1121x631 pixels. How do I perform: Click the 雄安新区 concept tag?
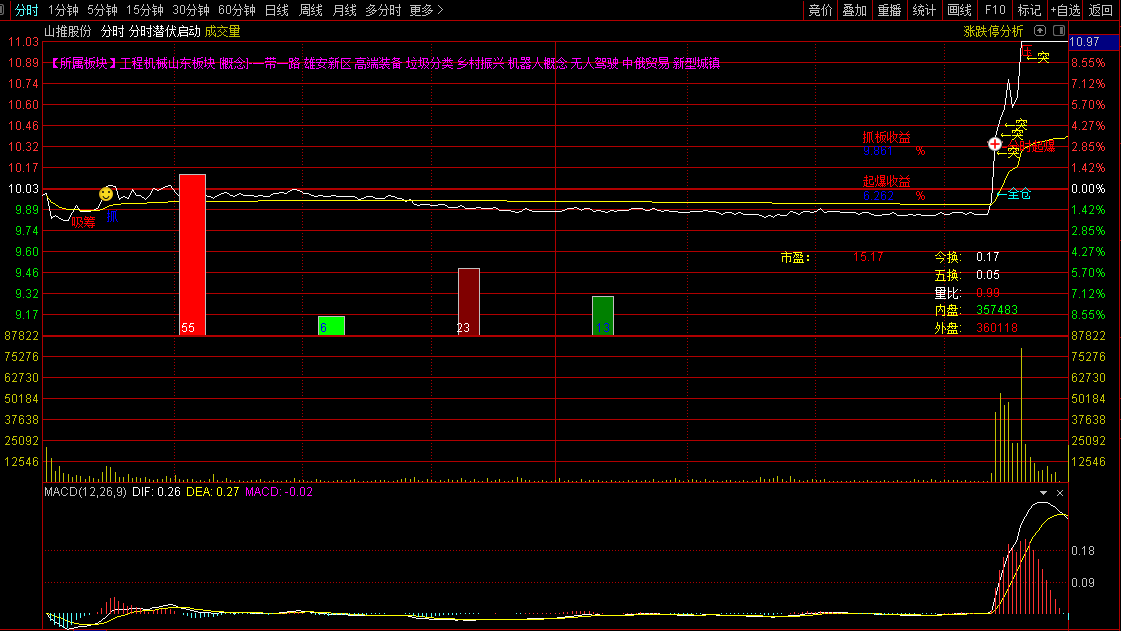tap(327, 64)
